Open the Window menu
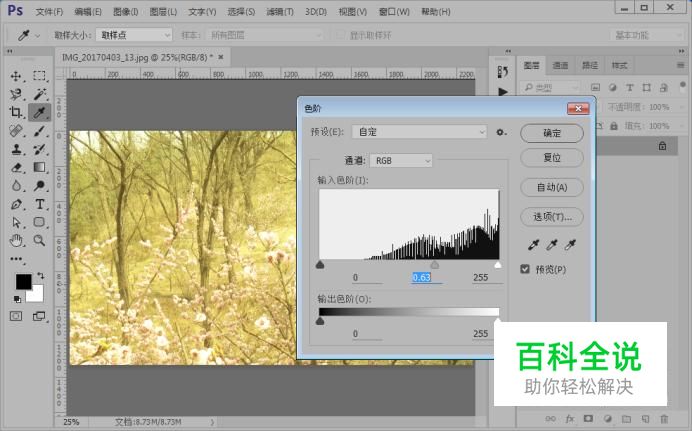Viewport: 692px width, 431px height. point(394,11)
